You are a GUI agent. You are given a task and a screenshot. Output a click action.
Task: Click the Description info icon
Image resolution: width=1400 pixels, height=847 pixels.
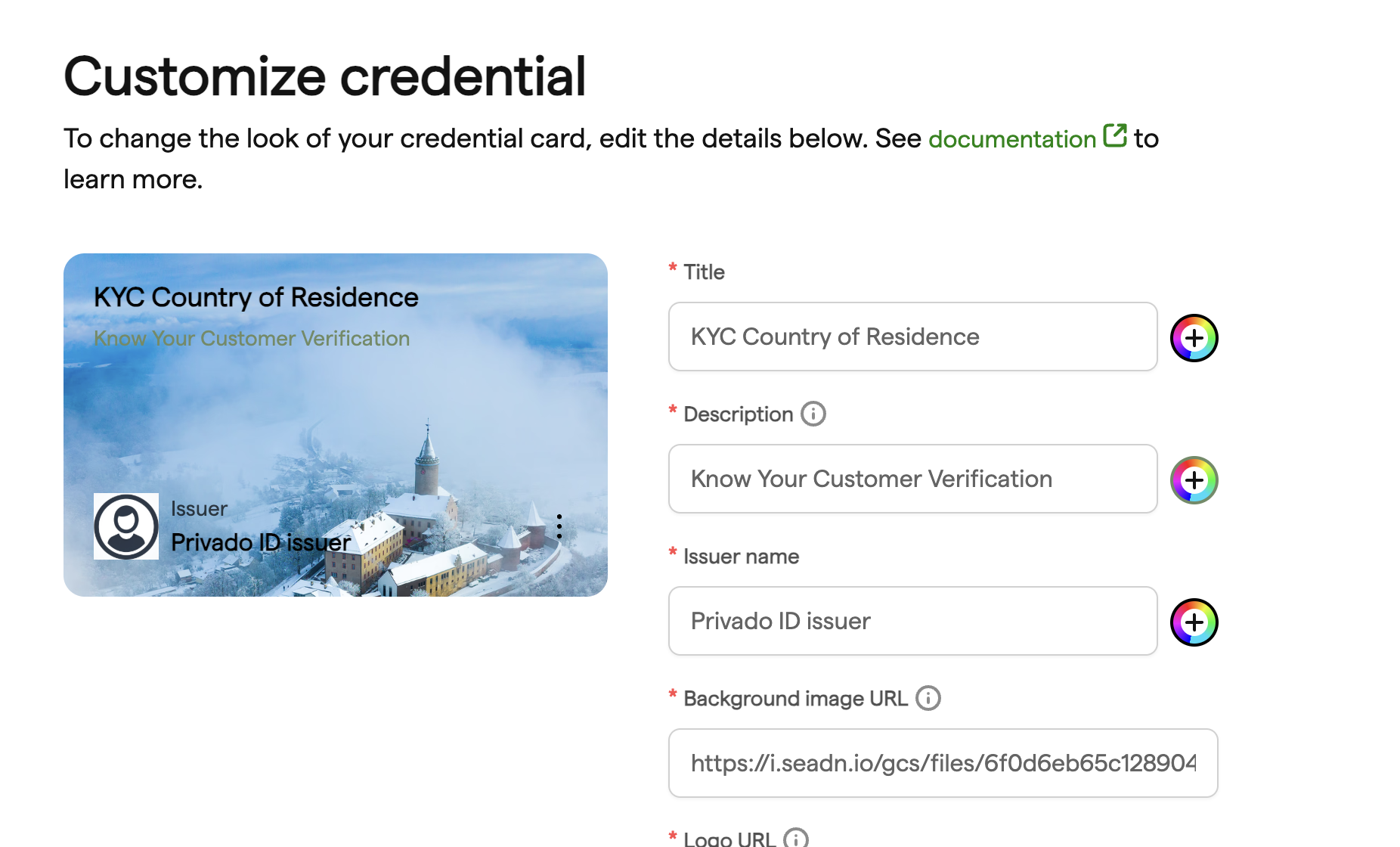pyautogui.click(x=813, y=414)
